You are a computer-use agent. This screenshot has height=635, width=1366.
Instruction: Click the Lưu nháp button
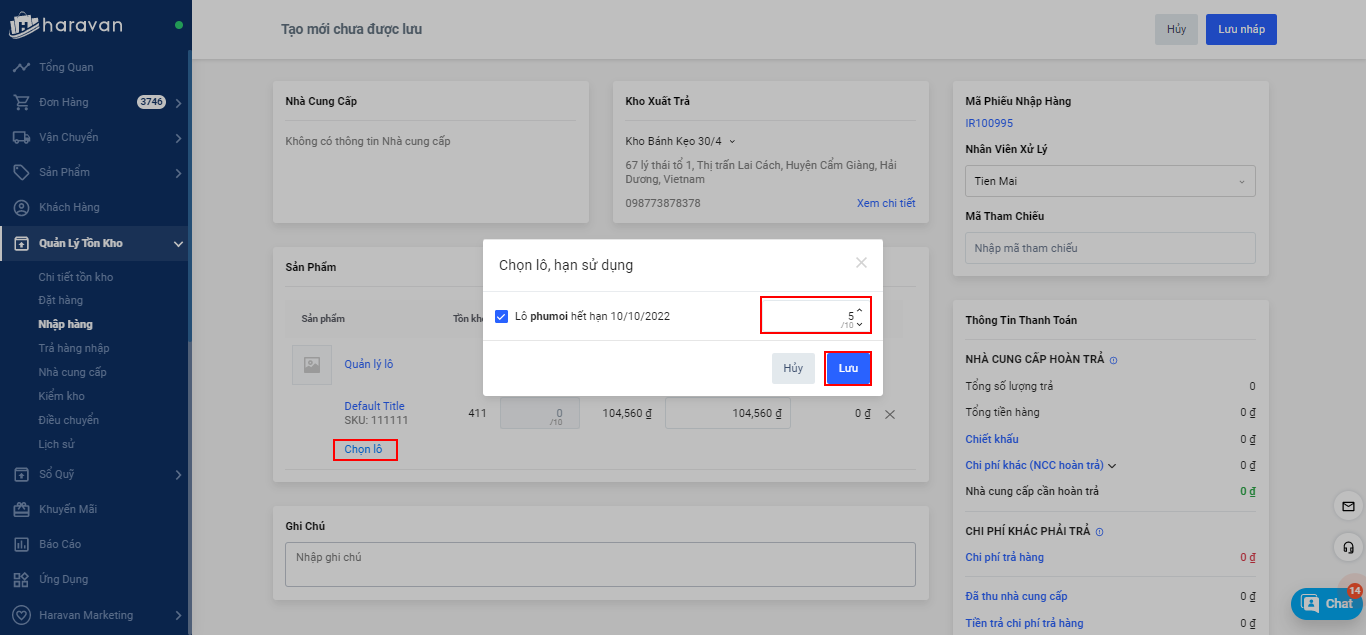[1240, 29]
